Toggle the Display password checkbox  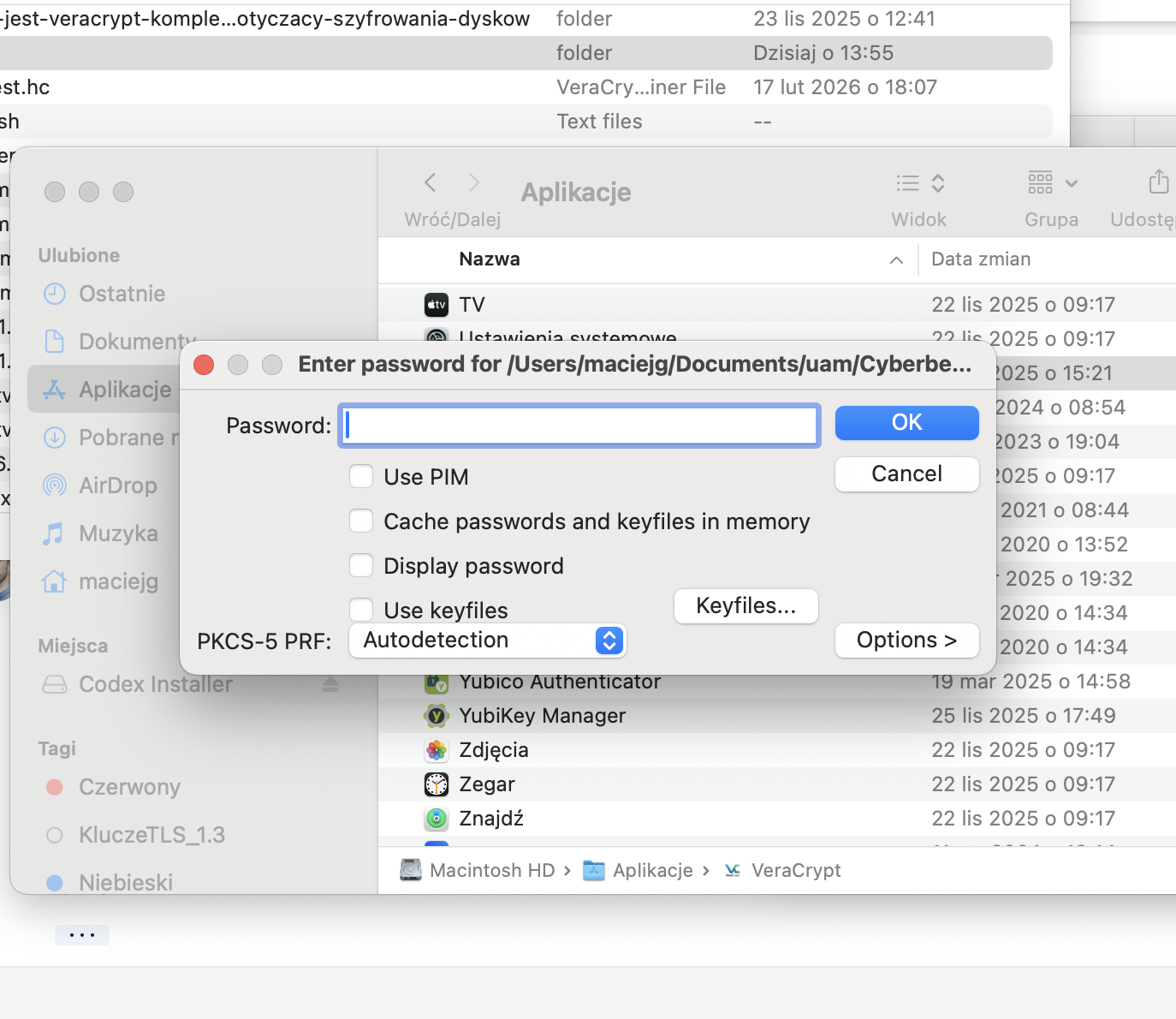[361, 565]
